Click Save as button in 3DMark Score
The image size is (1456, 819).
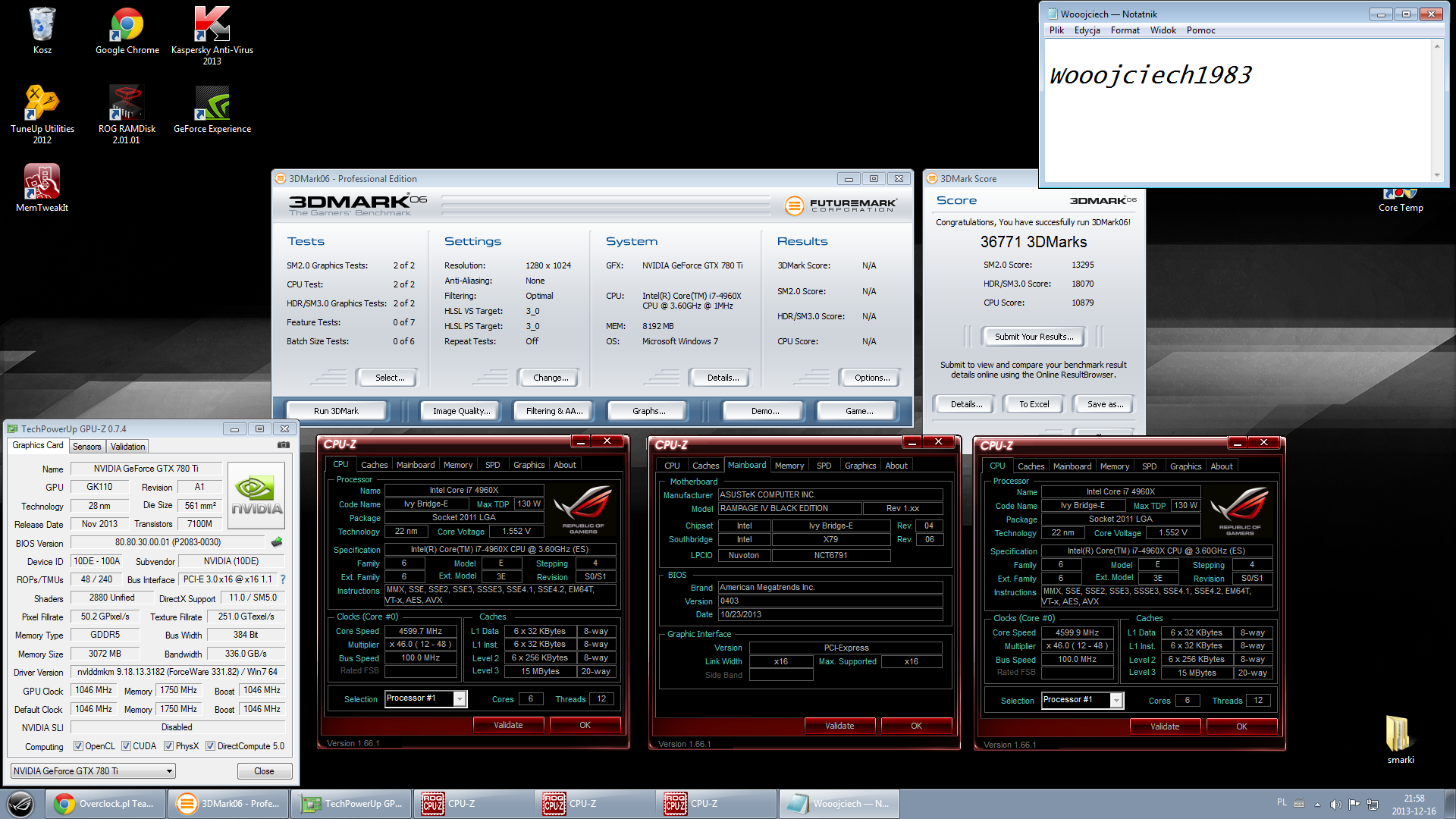pos(1105,404)
